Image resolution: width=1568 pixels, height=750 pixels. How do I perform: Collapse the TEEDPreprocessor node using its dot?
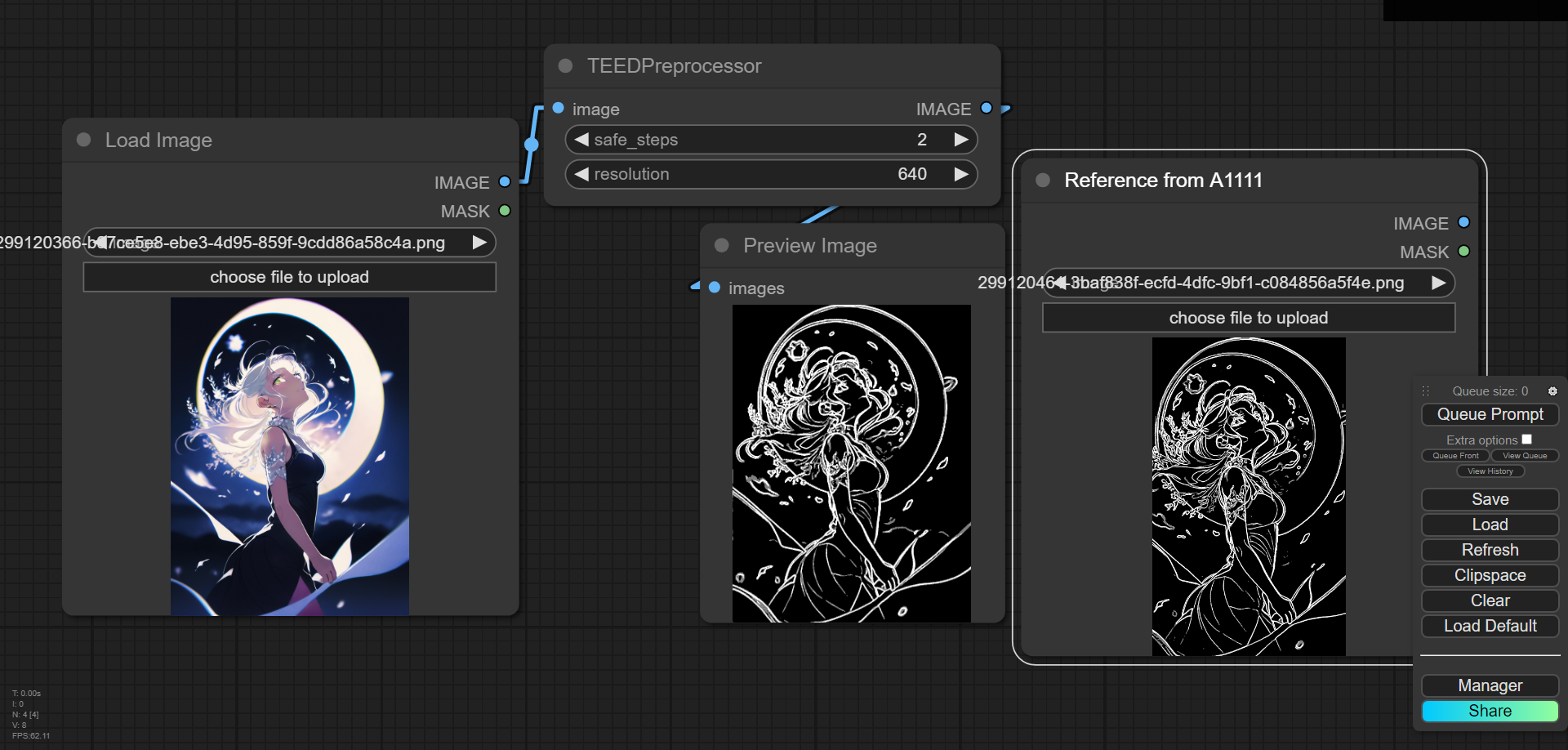565,65
